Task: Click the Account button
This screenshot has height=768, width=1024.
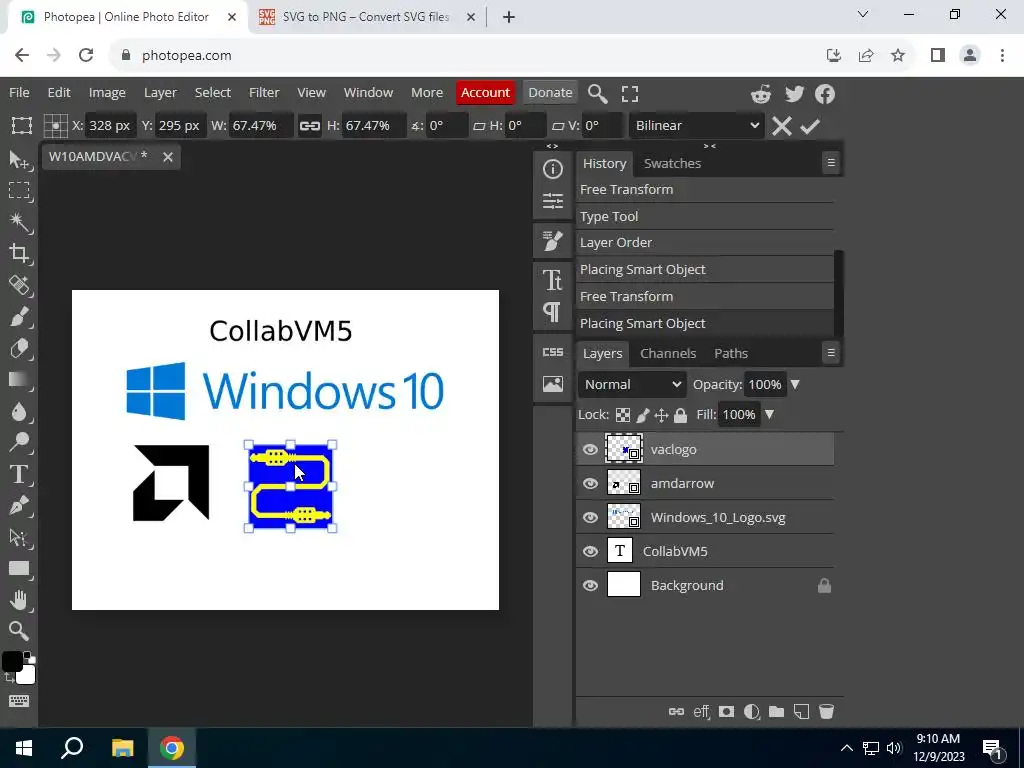Action: point(485,93)
